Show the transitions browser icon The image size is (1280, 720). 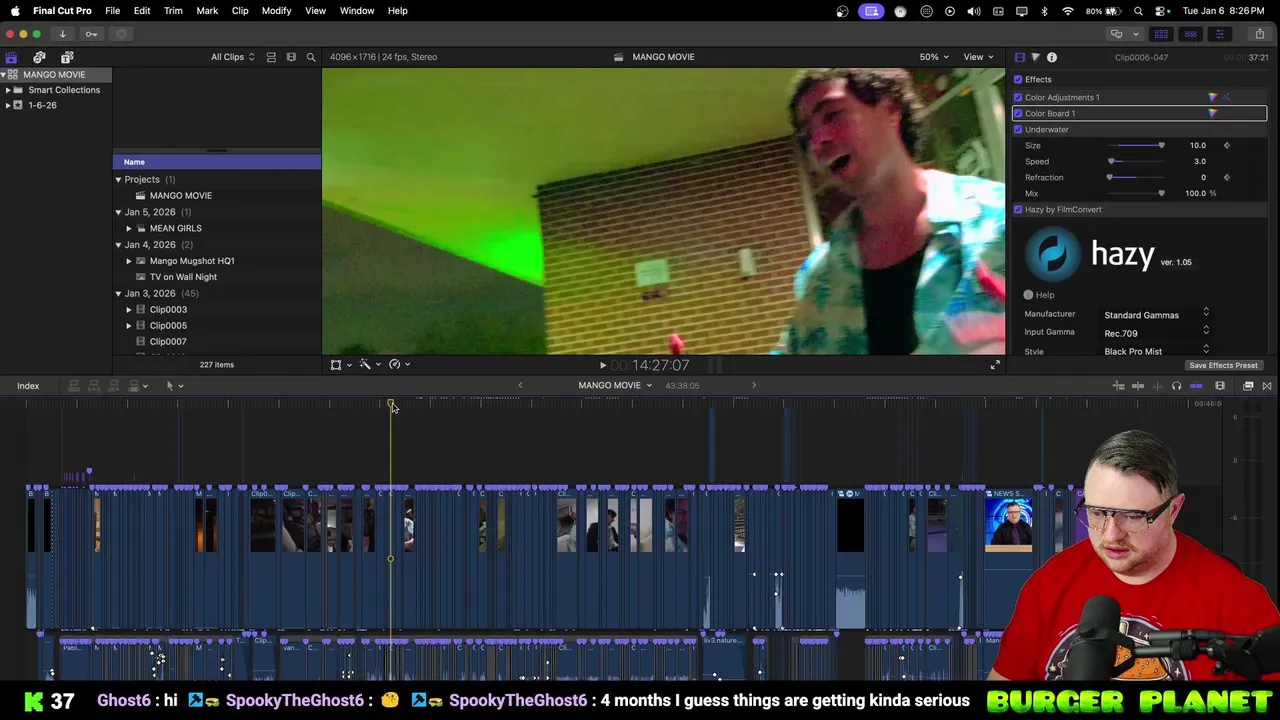click(1267, 386)
